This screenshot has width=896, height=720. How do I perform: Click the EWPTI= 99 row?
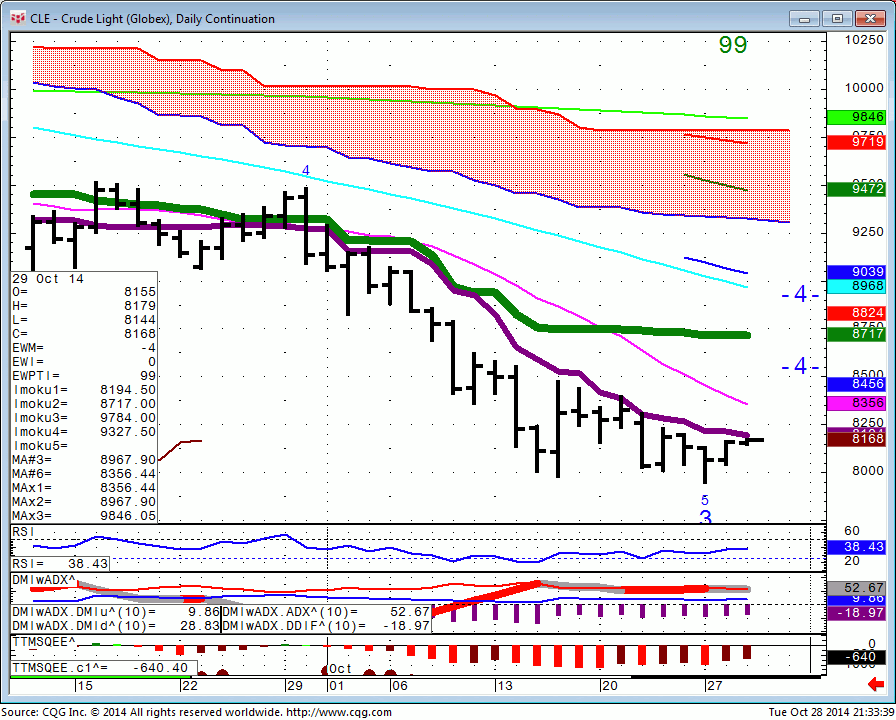[84, 376]
